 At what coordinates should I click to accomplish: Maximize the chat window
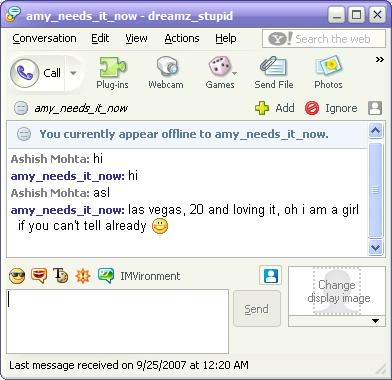[x=357, y=15]
